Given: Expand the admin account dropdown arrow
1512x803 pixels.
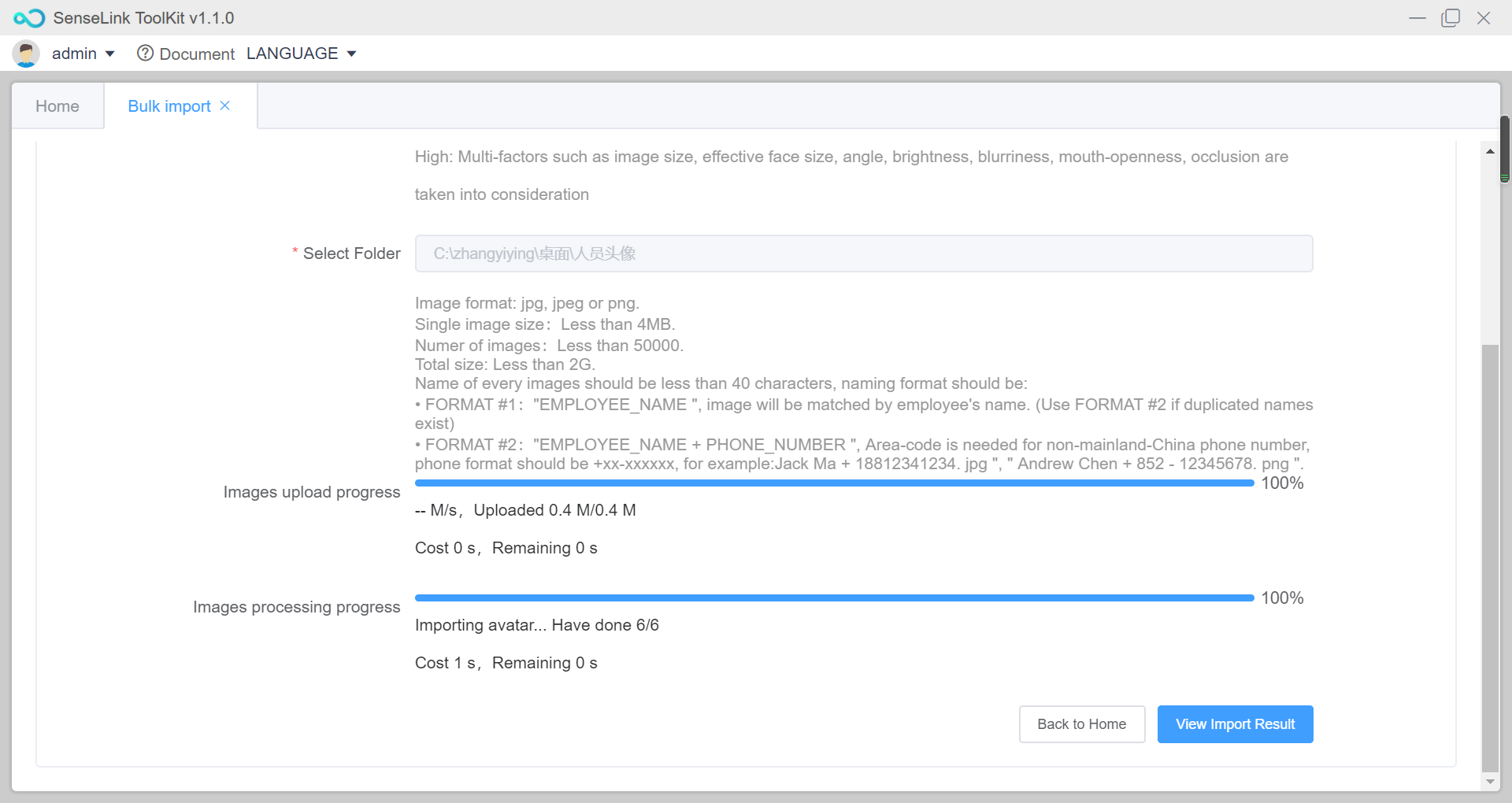Looking at the screenshot, I should tap(110, 54).
